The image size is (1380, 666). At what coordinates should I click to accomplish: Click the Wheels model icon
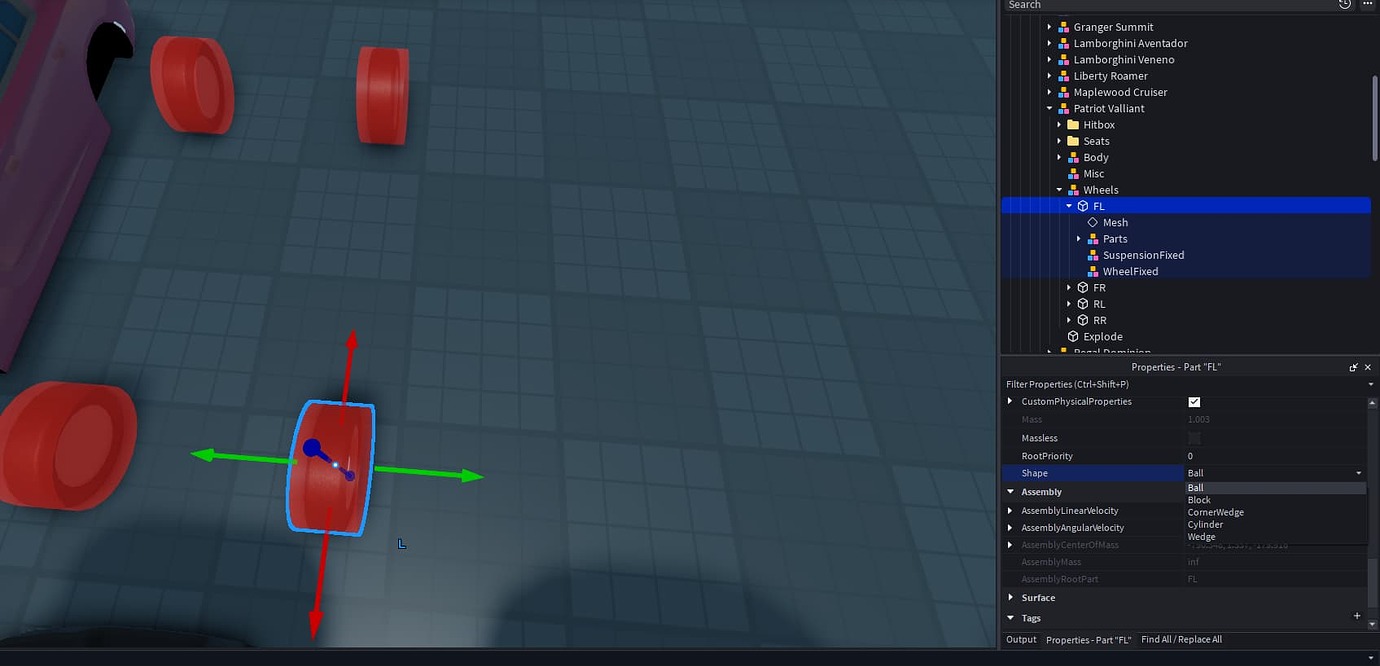pyautogui.click(x=1073, y=190)
